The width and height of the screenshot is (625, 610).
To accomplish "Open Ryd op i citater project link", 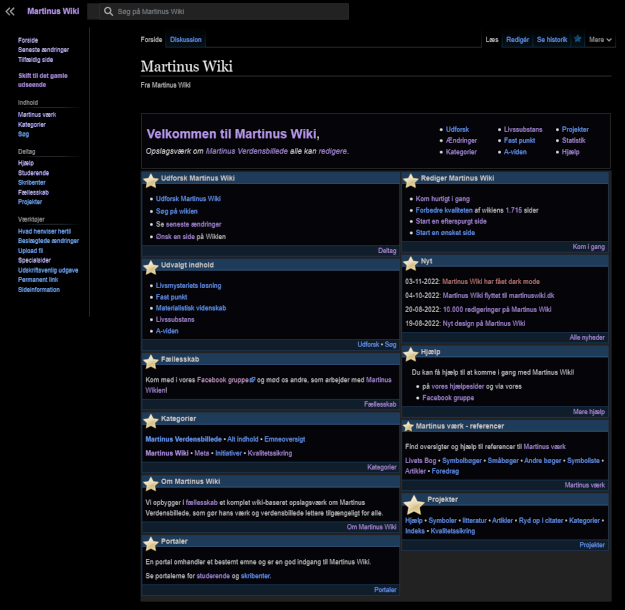I will 541,521.
